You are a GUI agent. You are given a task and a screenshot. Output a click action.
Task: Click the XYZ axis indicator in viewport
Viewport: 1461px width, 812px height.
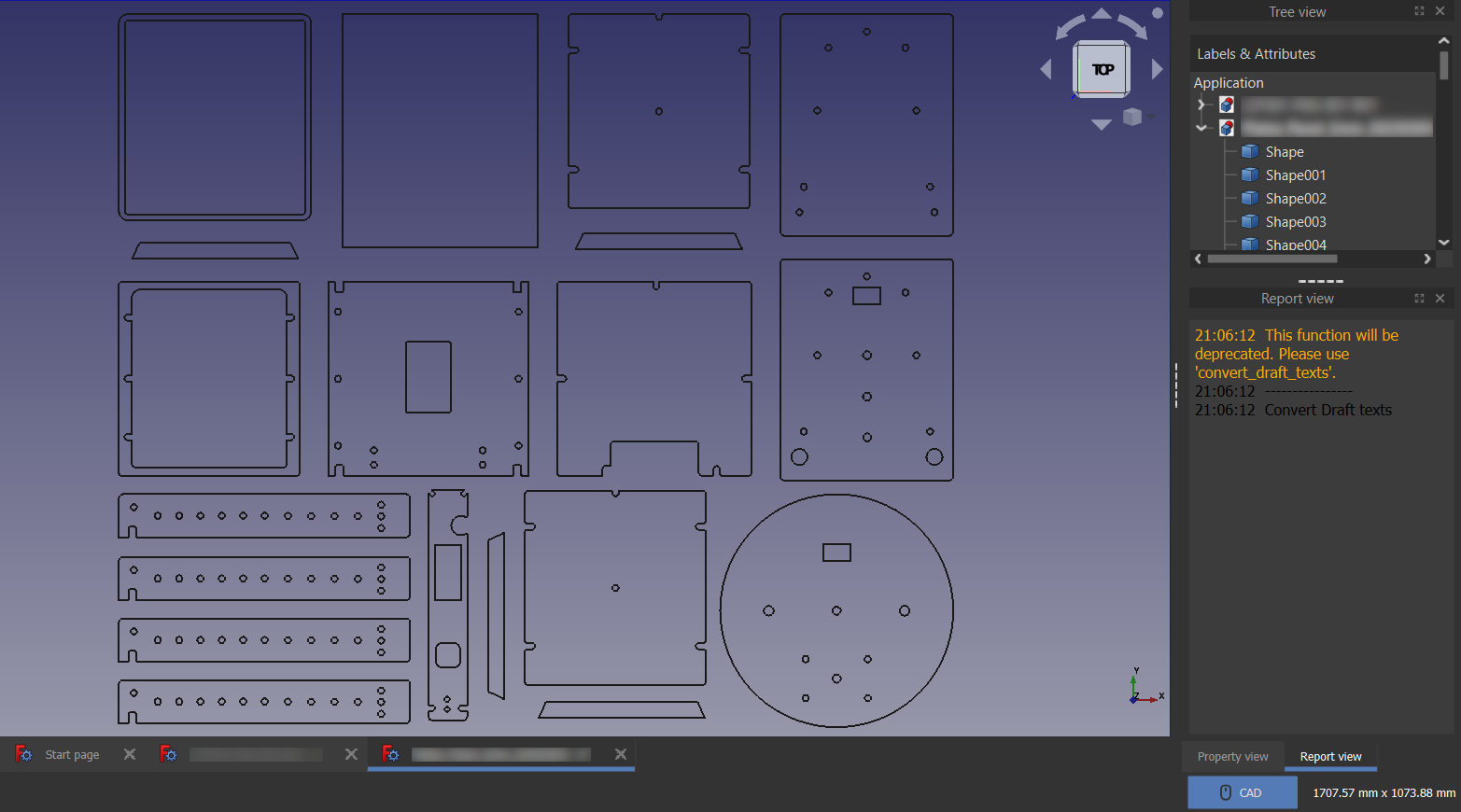(1145, 687)
